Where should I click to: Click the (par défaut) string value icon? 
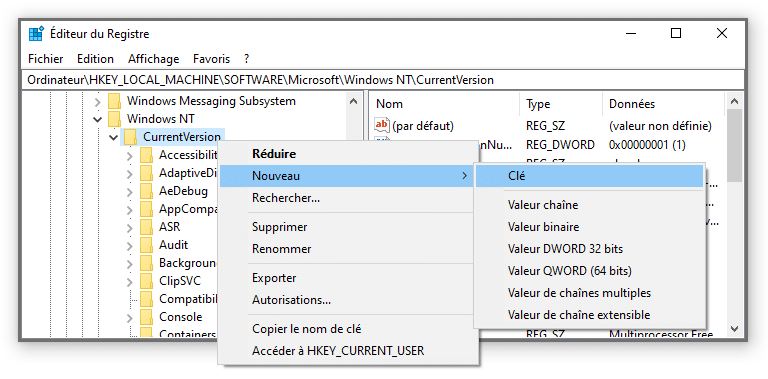pos(382,125)
